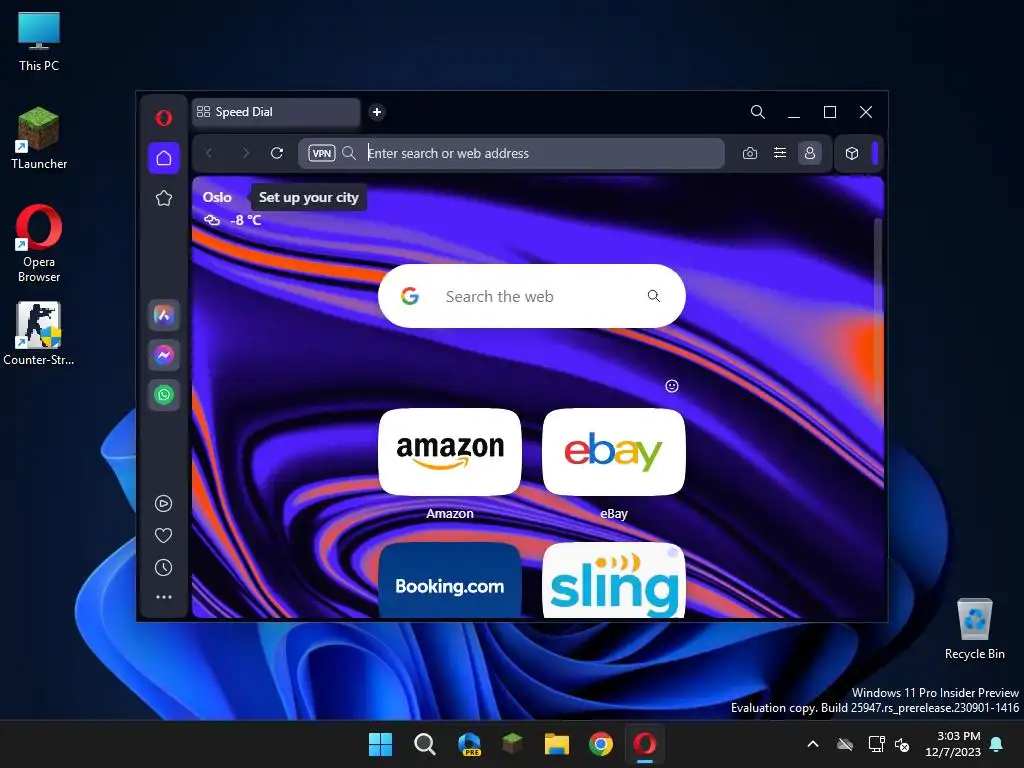Image resolution: width=1024 pixels, height=768 pixels.
Task: Click the reload page button
Action: (x=277, y=153)
